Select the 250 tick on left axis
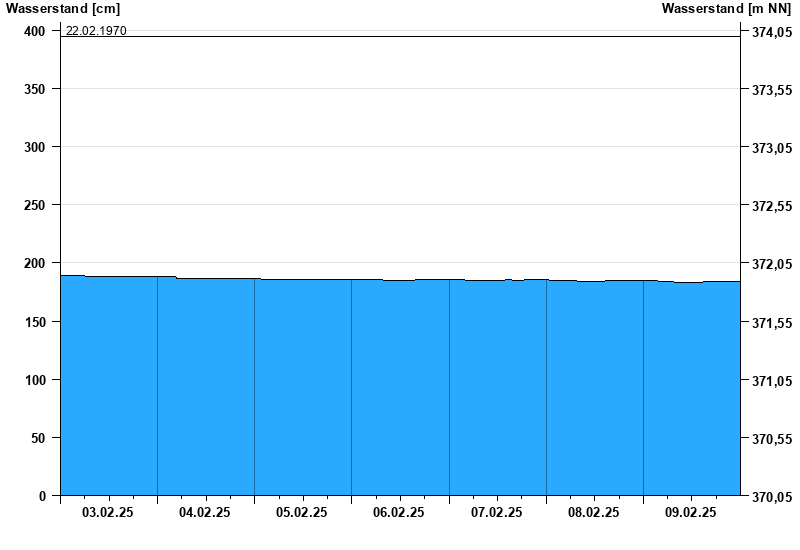 point(35,205)
